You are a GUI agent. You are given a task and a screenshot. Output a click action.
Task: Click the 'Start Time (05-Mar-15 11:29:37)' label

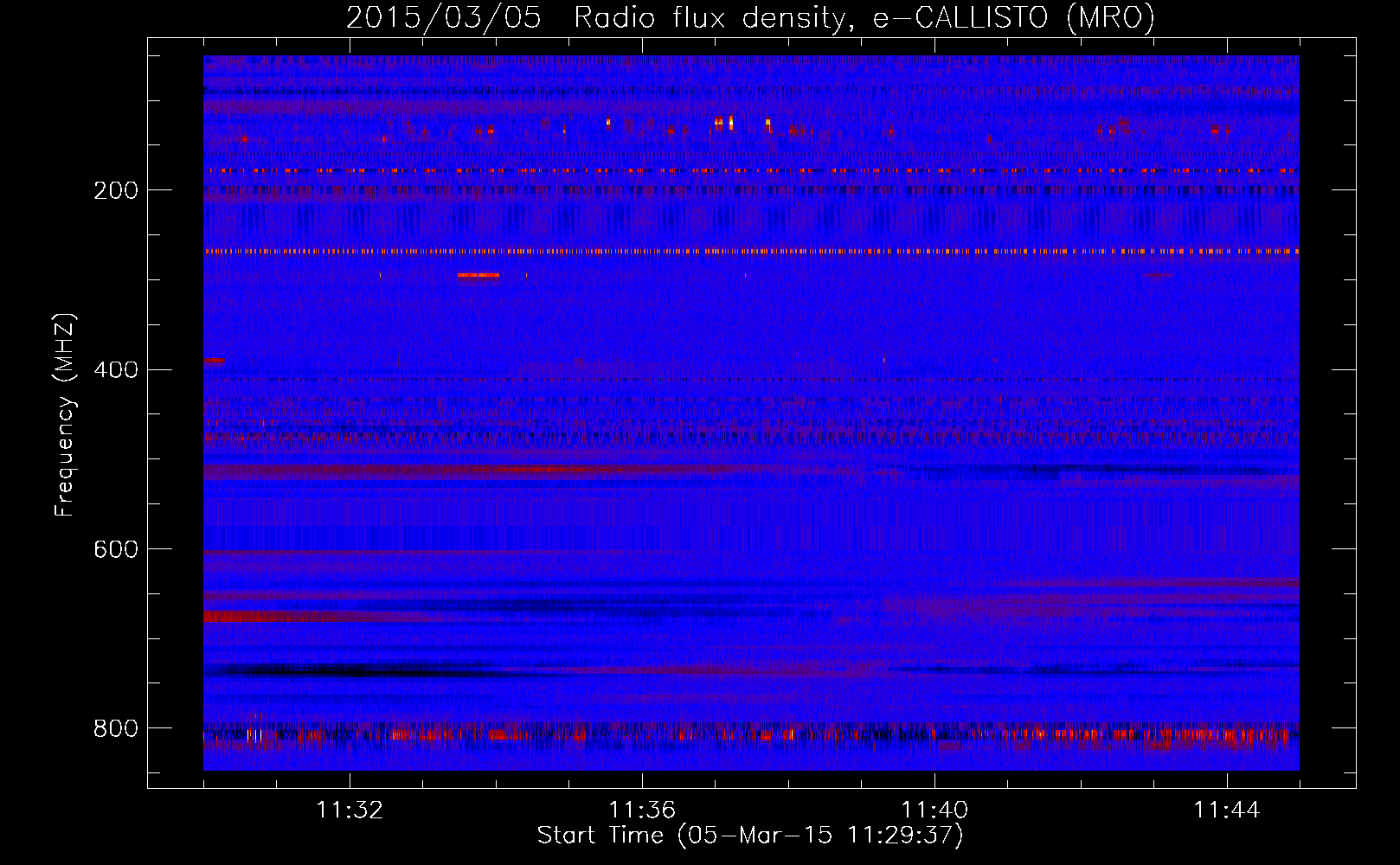pos(750,836)
